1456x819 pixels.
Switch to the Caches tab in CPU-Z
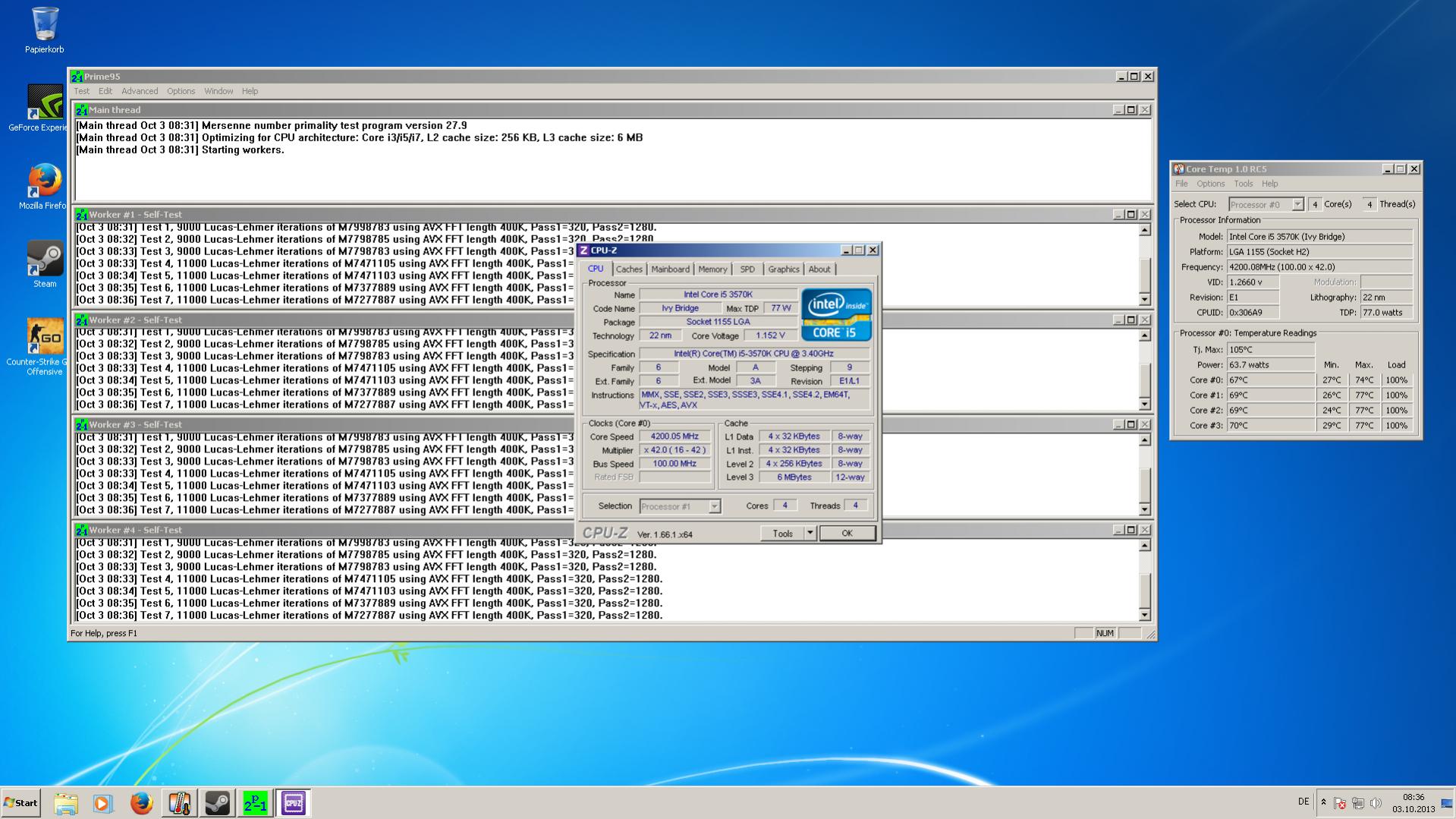coord(629,269)
